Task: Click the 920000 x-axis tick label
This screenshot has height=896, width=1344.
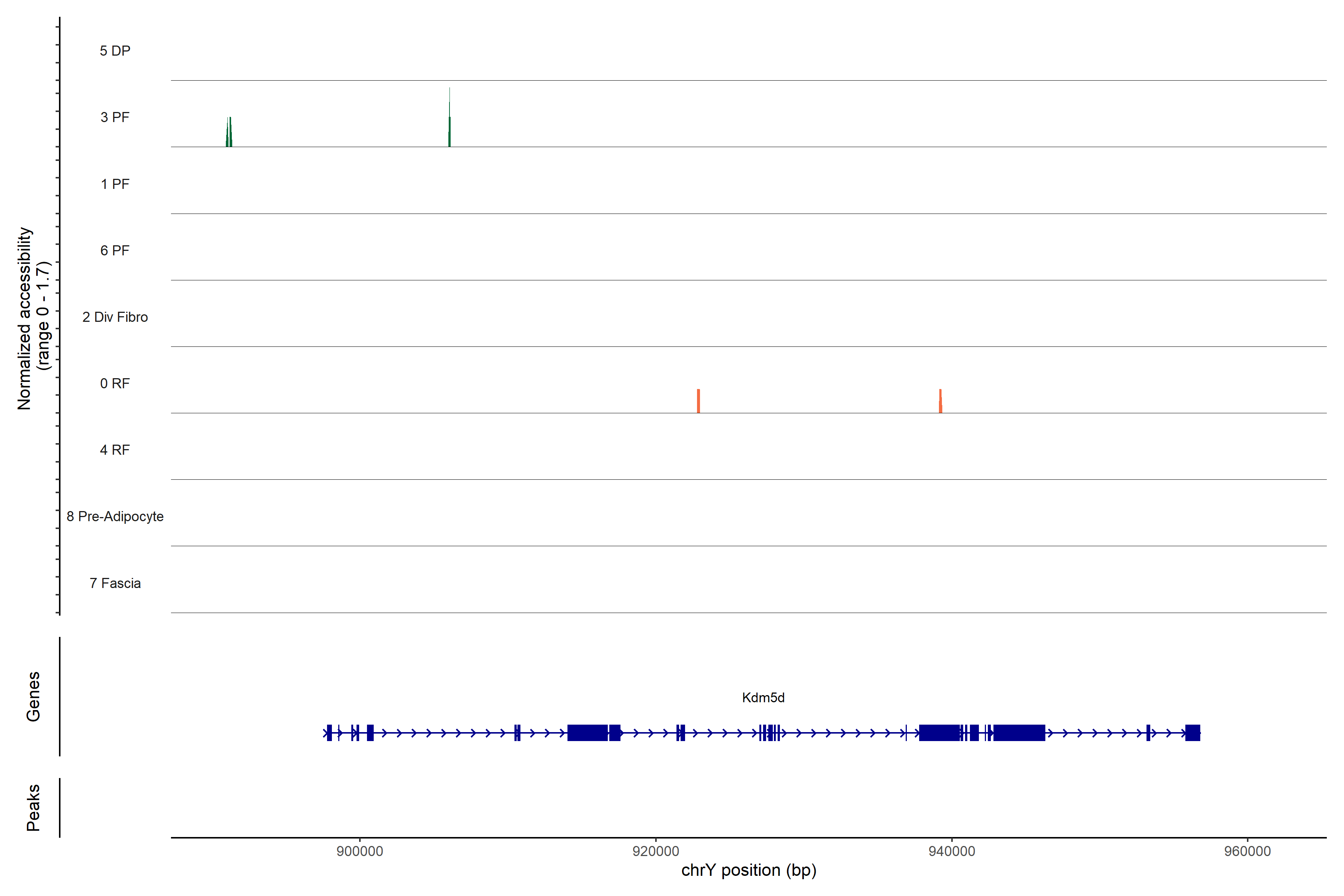Action: [x=656, y=851]
